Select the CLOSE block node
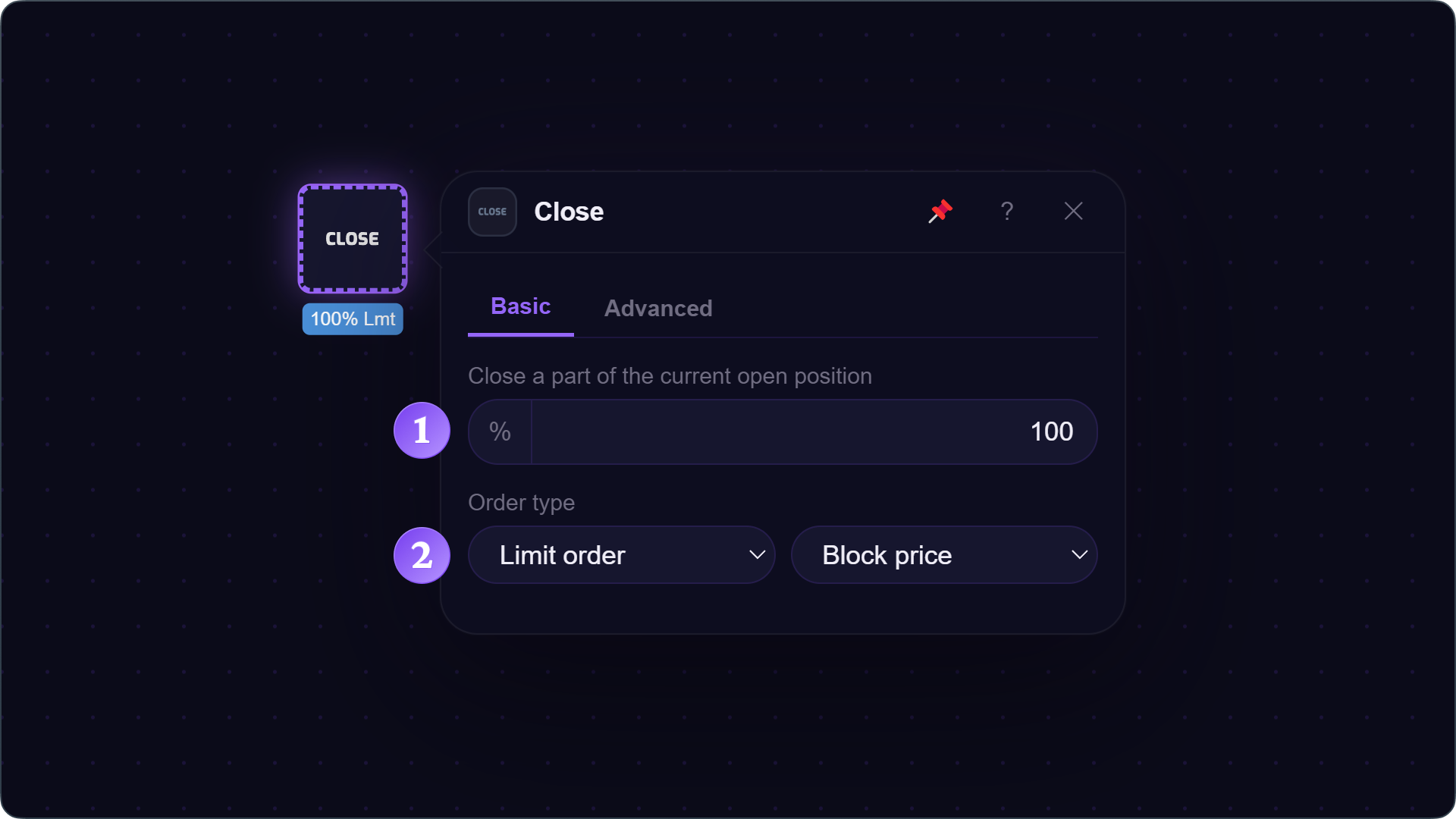 click(x=353, y=238)
